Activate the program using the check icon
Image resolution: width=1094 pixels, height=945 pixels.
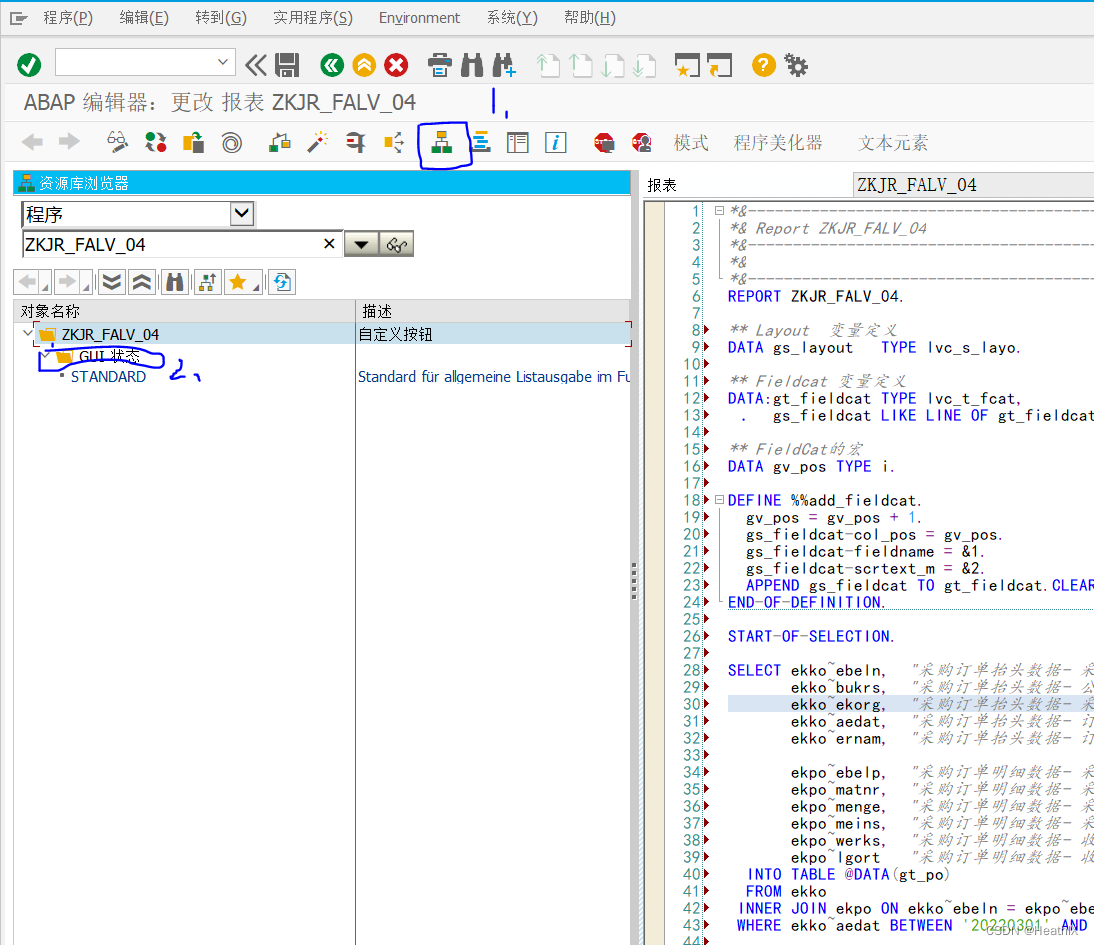[29, 64]
